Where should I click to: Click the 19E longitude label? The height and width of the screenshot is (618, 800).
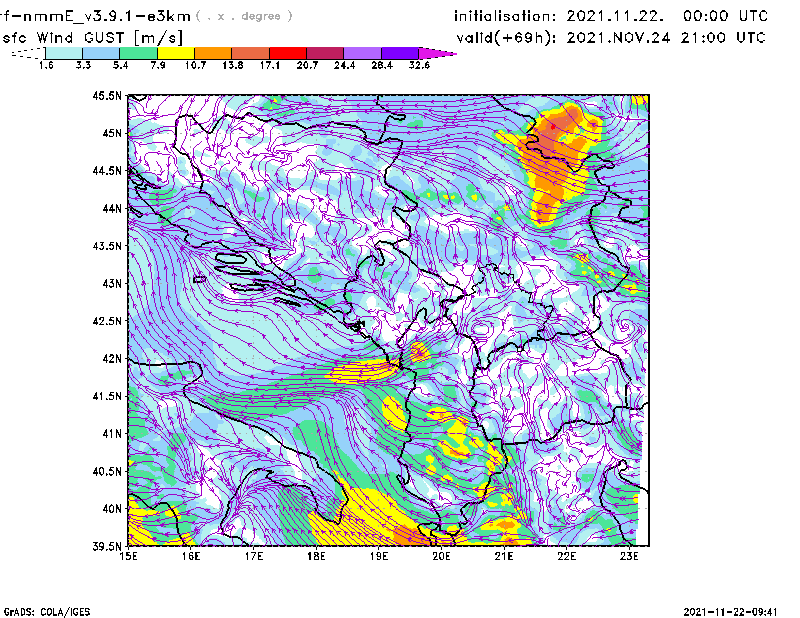point(379,556)
